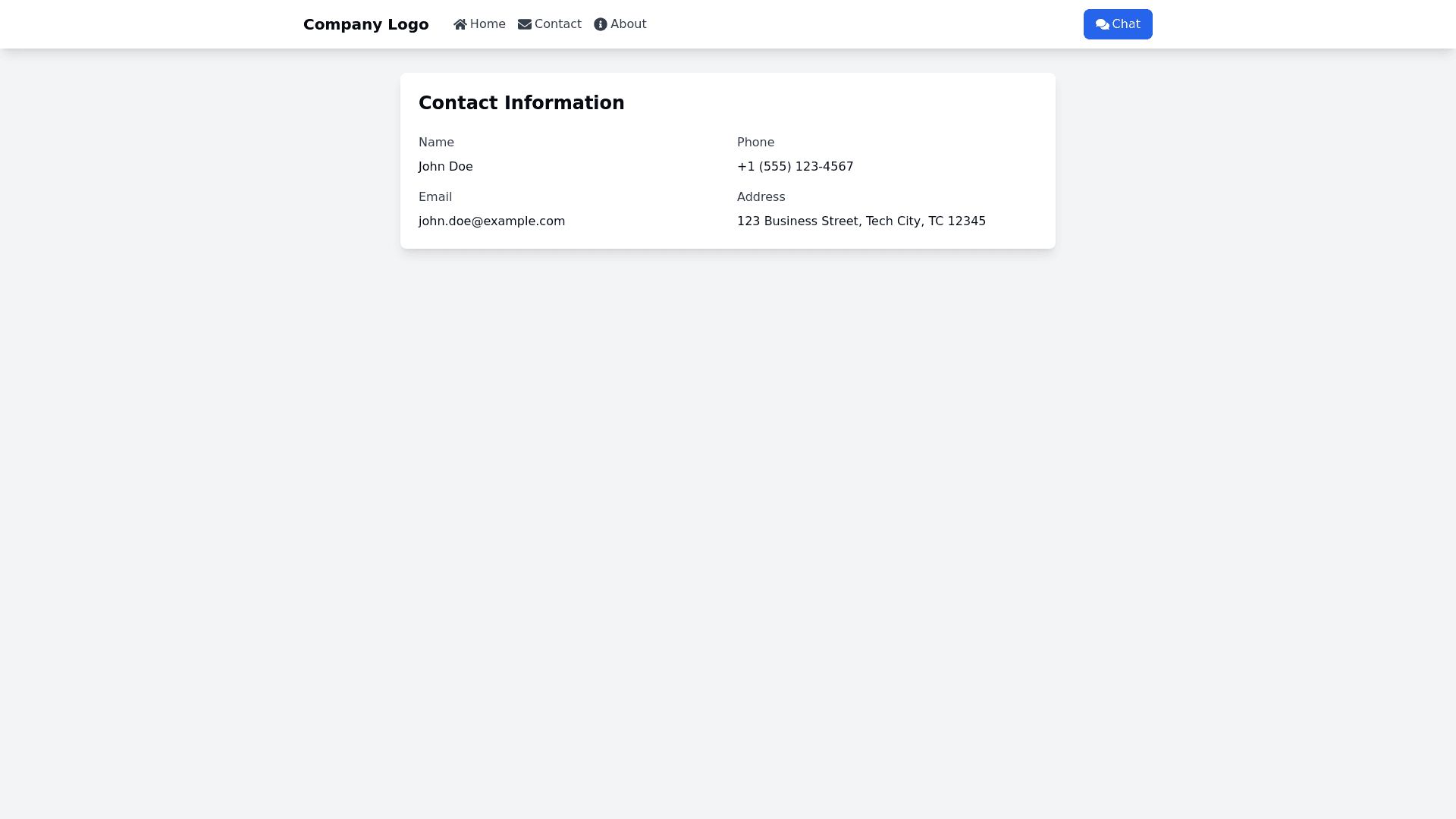This screenshot has height=819, width=1456.
Task: Select the name John Doe
Action: tap(446, 166)
